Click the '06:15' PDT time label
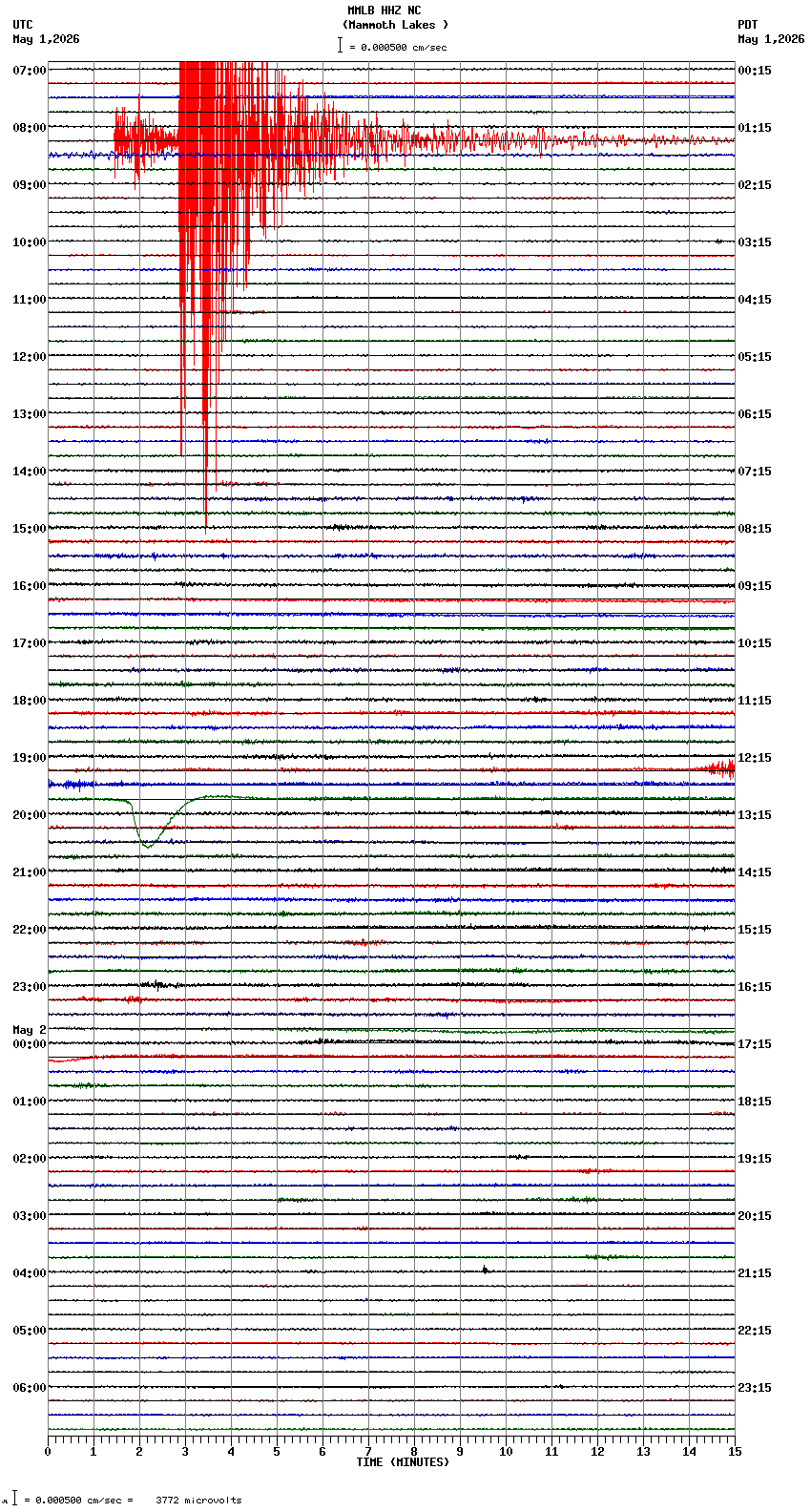Viewport: 811px width, 1512px height. [755, 414]
